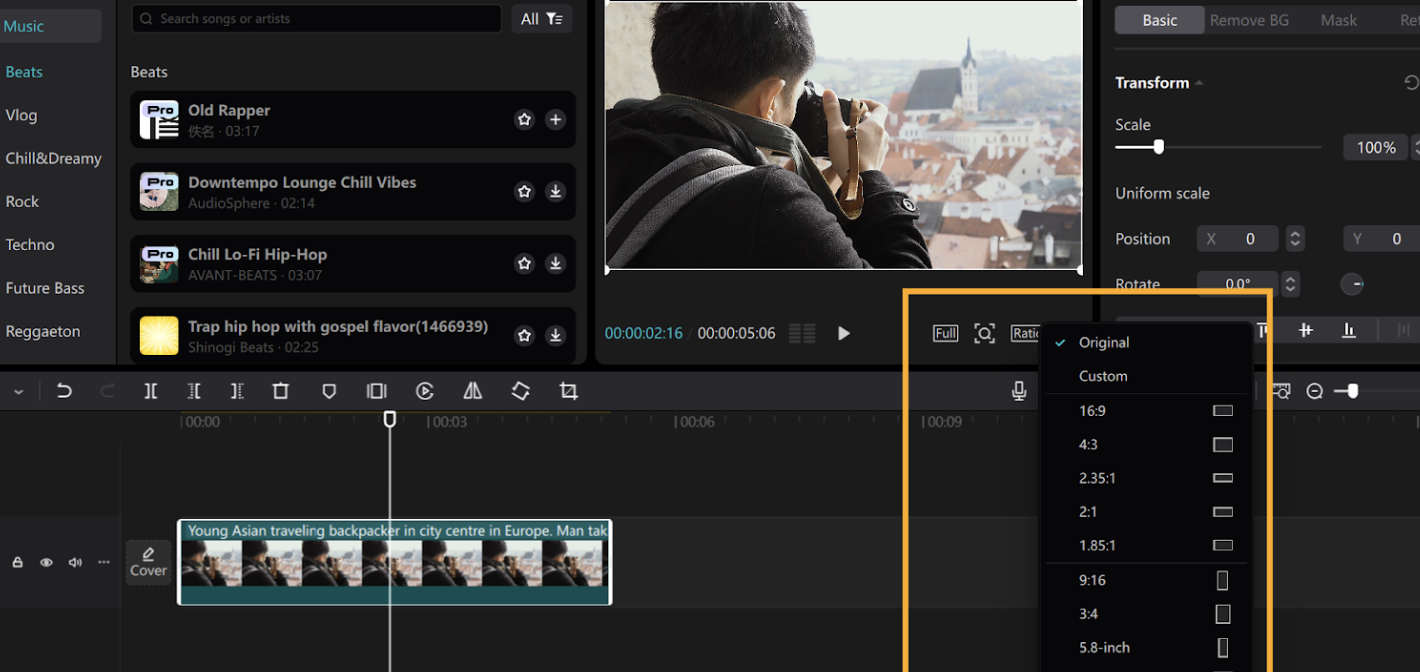
Task: Mute the video track audio
Action: pos(74,562)
